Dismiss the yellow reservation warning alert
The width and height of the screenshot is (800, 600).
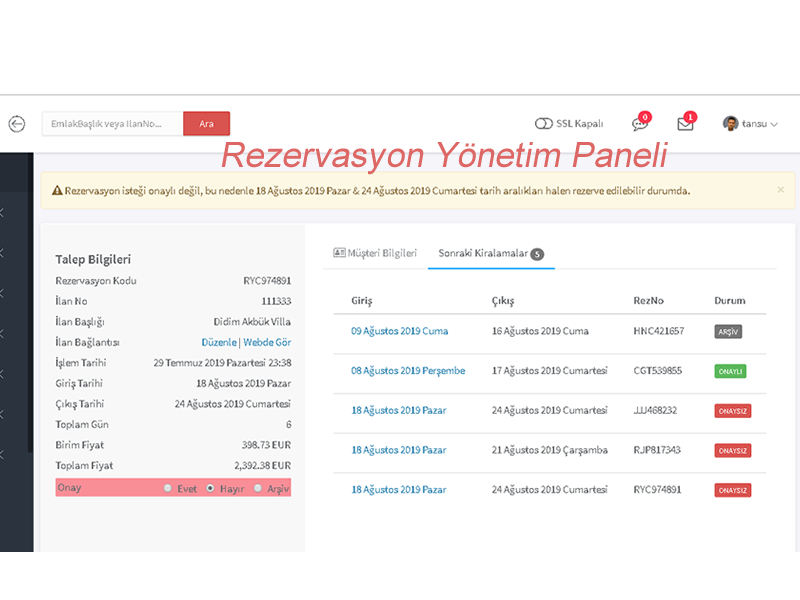click(x=780, y=189)
